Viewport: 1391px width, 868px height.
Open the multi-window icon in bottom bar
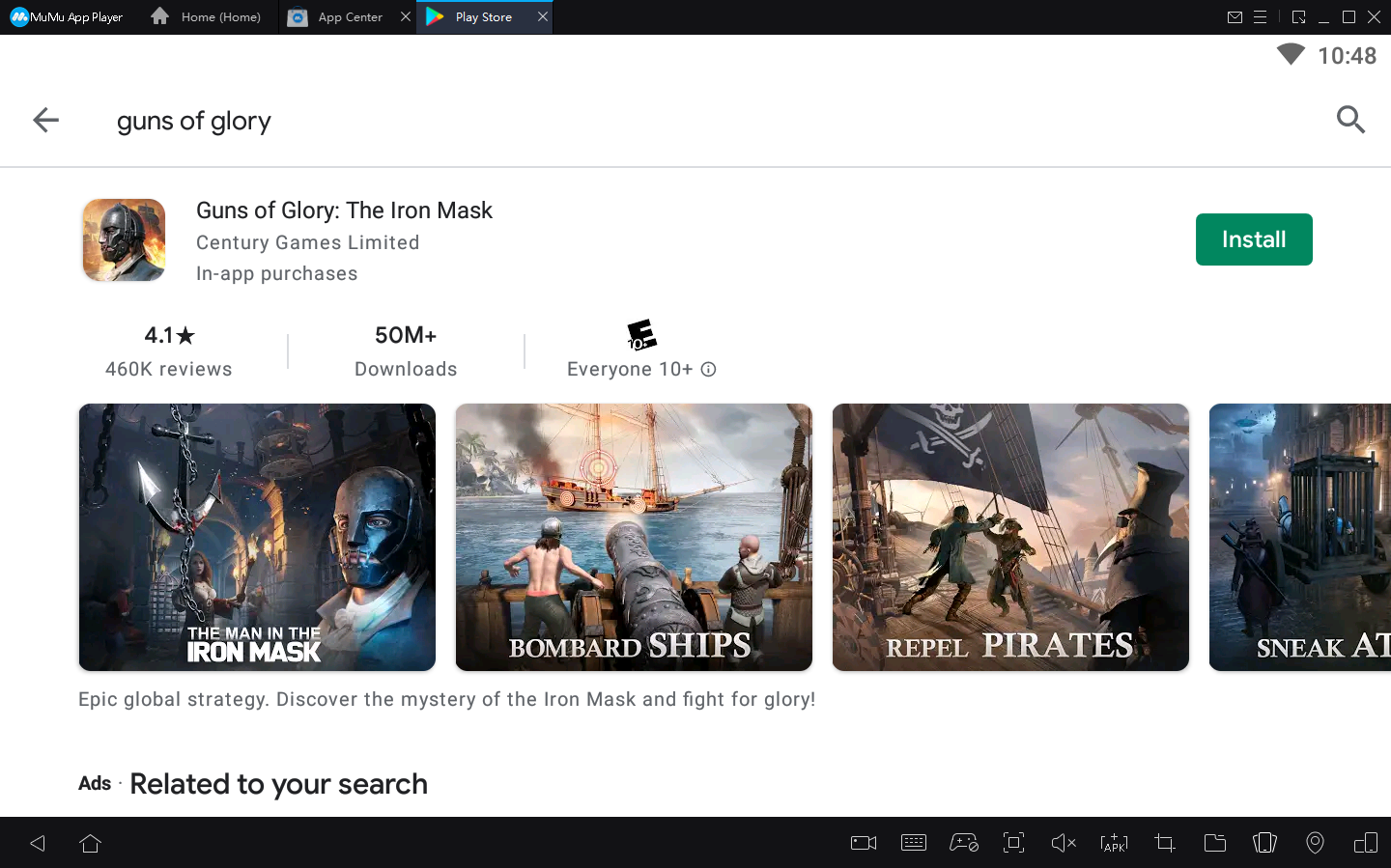click(1365, 843)
